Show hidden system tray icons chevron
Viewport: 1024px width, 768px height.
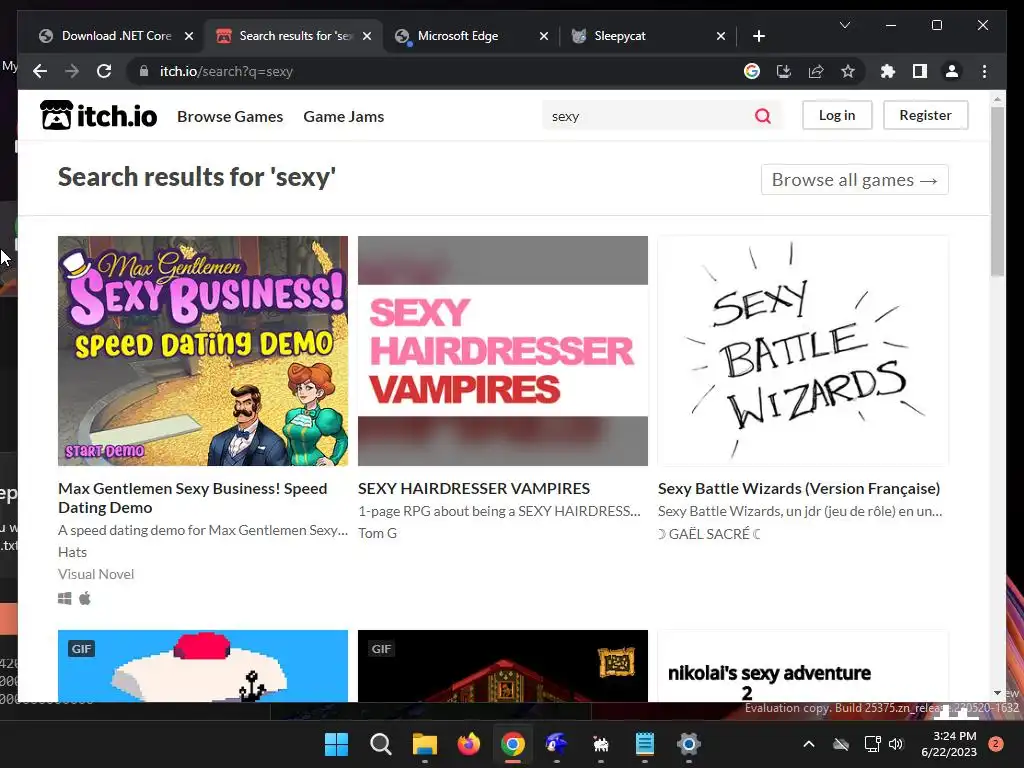(x=808, y=744)
